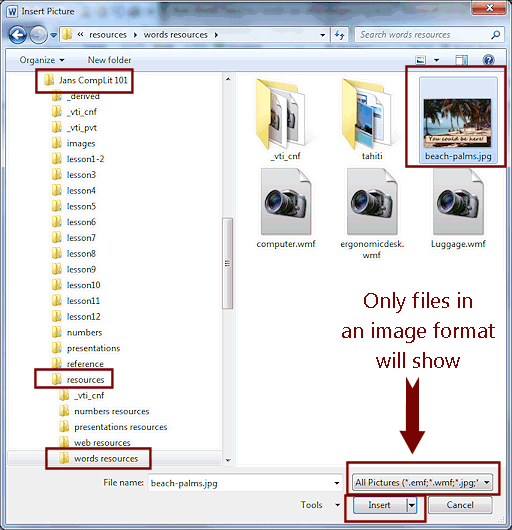Select the lesson9 folder

coord(74,270)
